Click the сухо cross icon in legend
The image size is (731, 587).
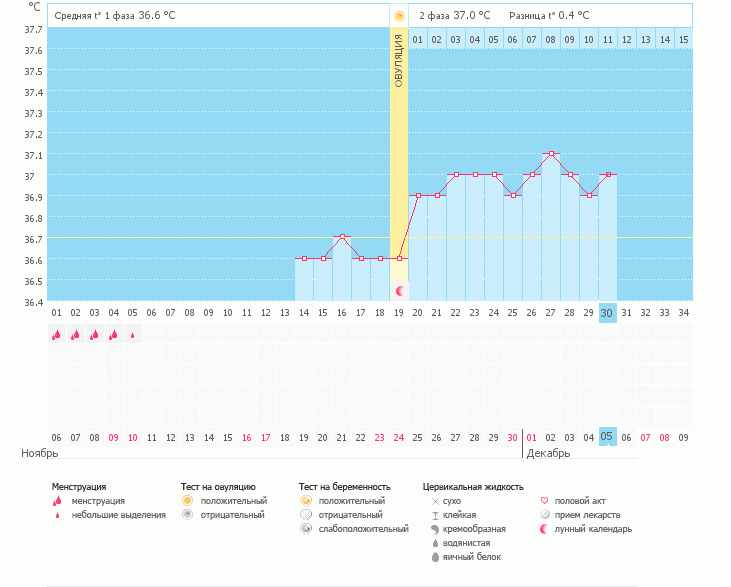[x=435, y=500]
